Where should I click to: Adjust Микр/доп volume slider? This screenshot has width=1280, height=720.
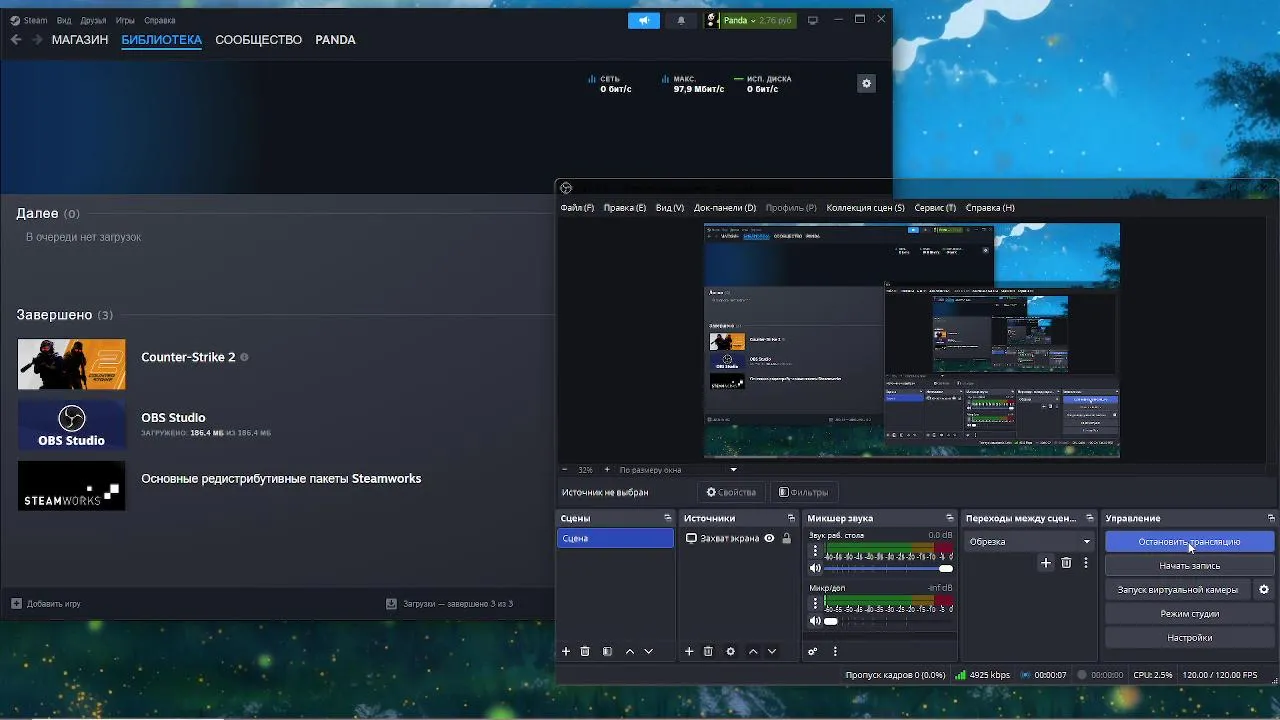[888, 621]
